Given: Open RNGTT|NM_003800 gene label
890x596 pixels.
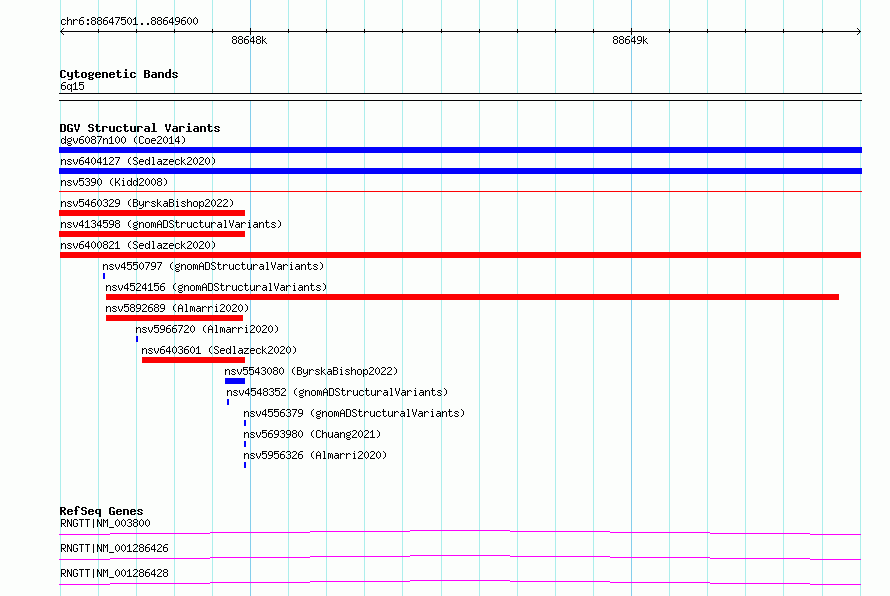Looking at the screenshot, I should click(x=105, y=523).
